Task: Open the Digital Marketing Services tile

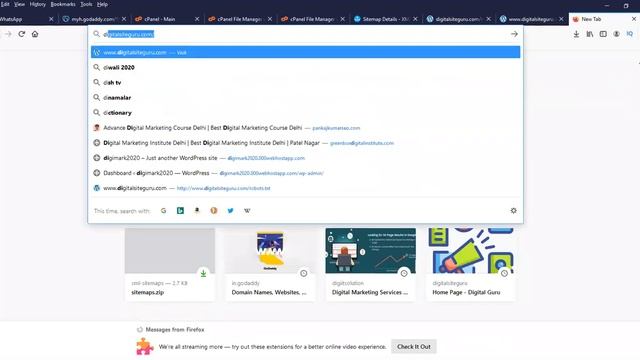Action: (x=371, y=264)
